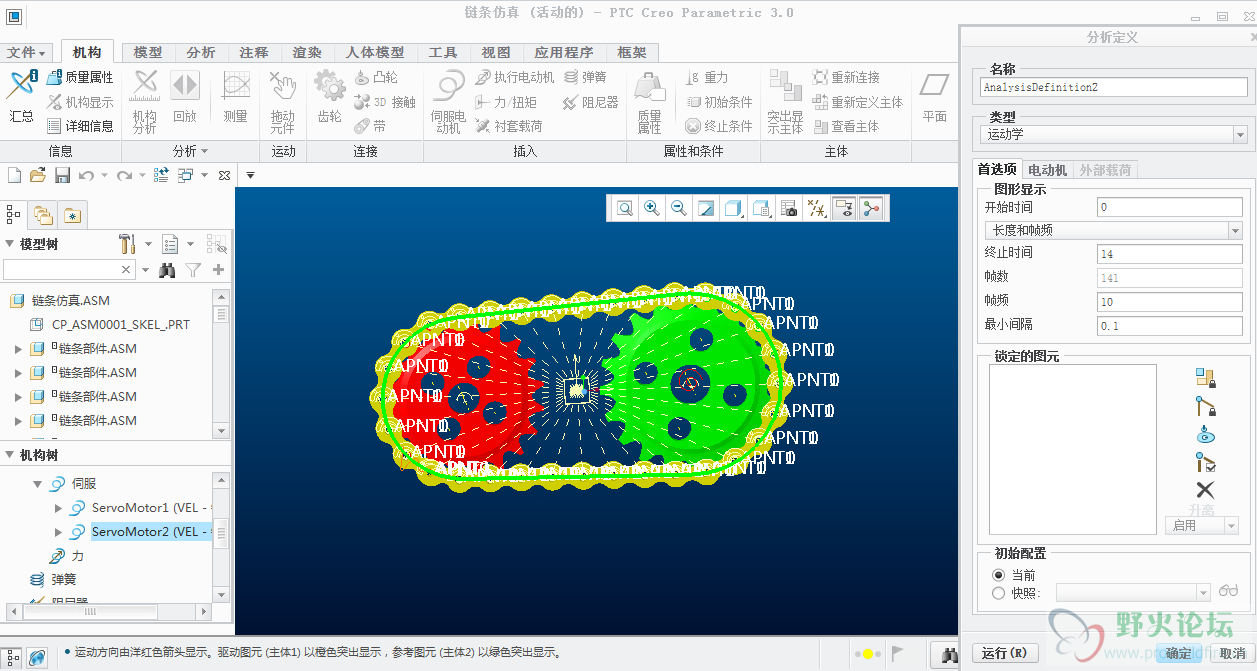Viewport: 1257px width, 671px height.
Task: Click the 凸轮 cam connection
Action: (377, 77)
